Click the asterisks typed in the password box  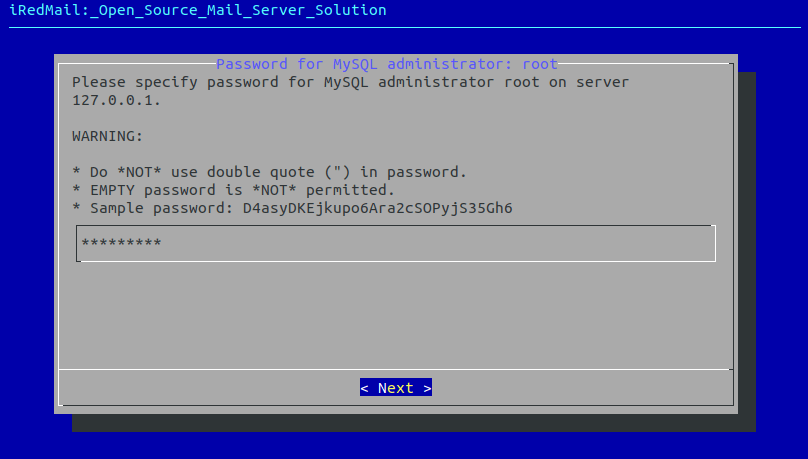coord(121,243)
